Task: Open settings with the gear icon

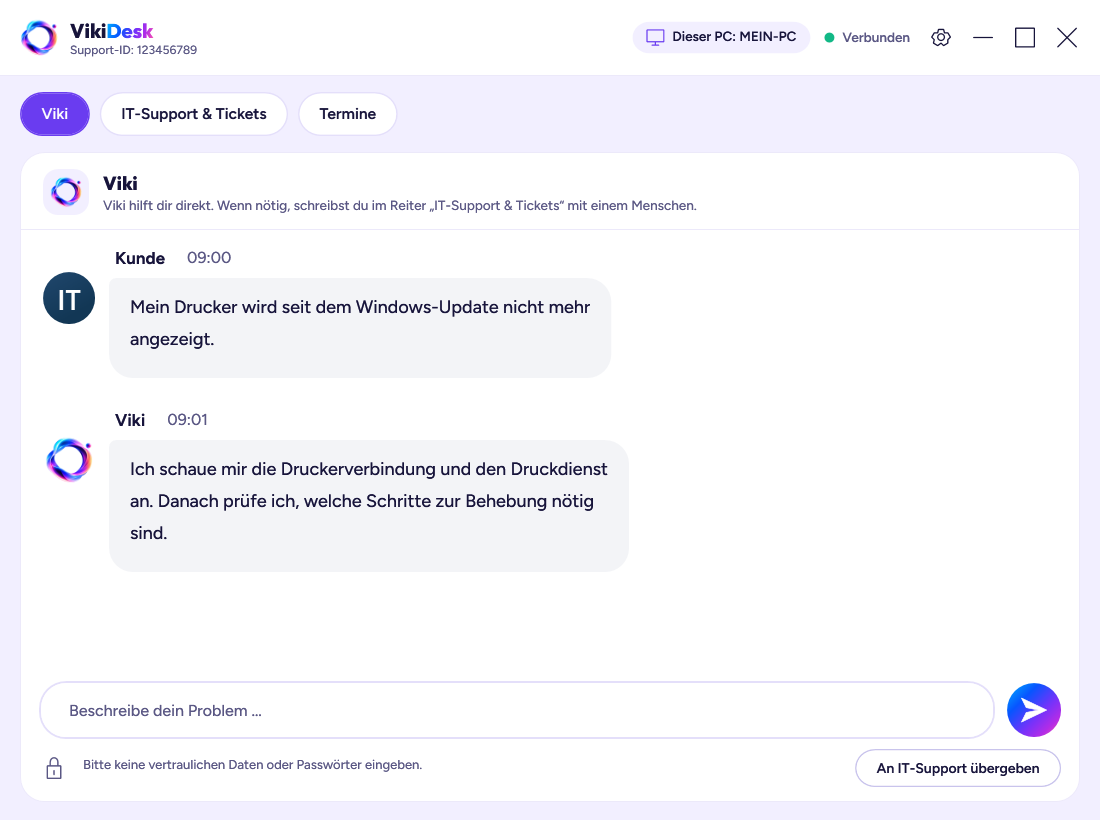Action: [941, 37]
